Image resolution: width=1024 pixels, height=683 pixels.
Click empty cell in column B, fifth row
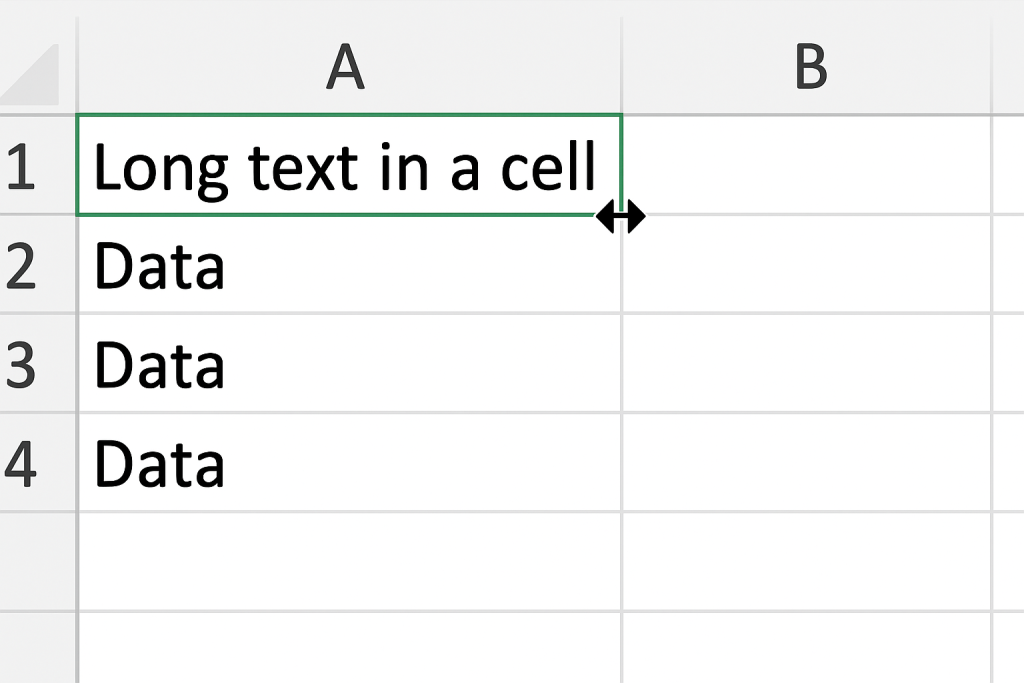(806, 561)
